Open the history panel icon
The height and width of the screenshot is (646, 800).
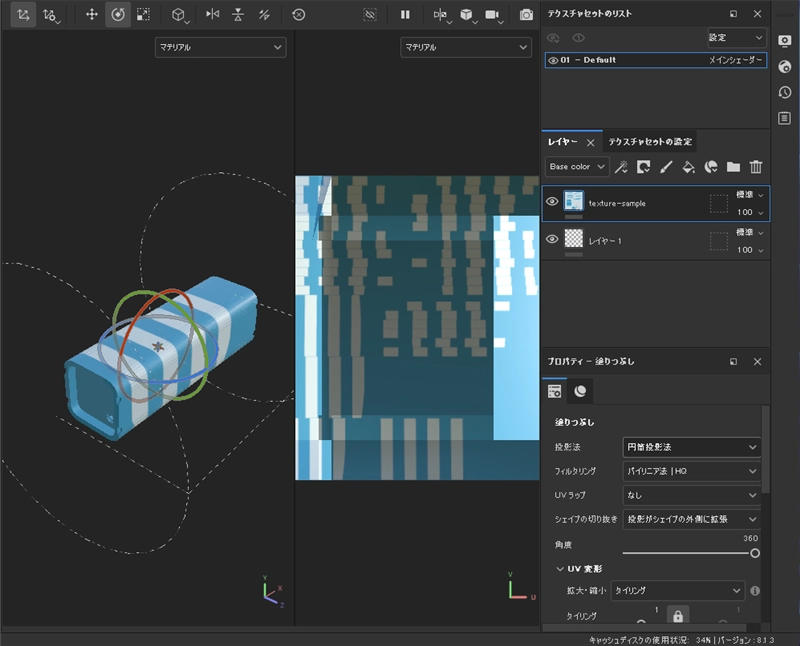tap(785, 92)
